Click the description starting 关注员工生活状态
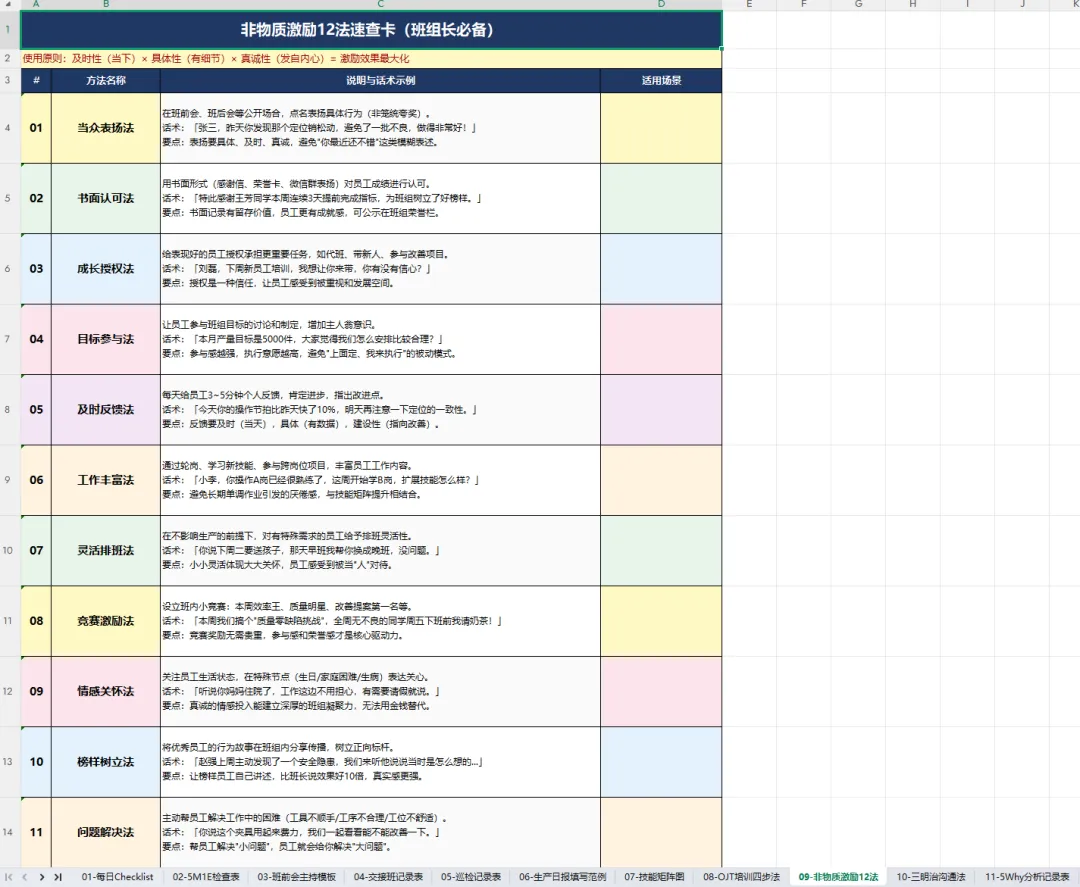This screenshot has width=1080, height=887. click(380, 691)
